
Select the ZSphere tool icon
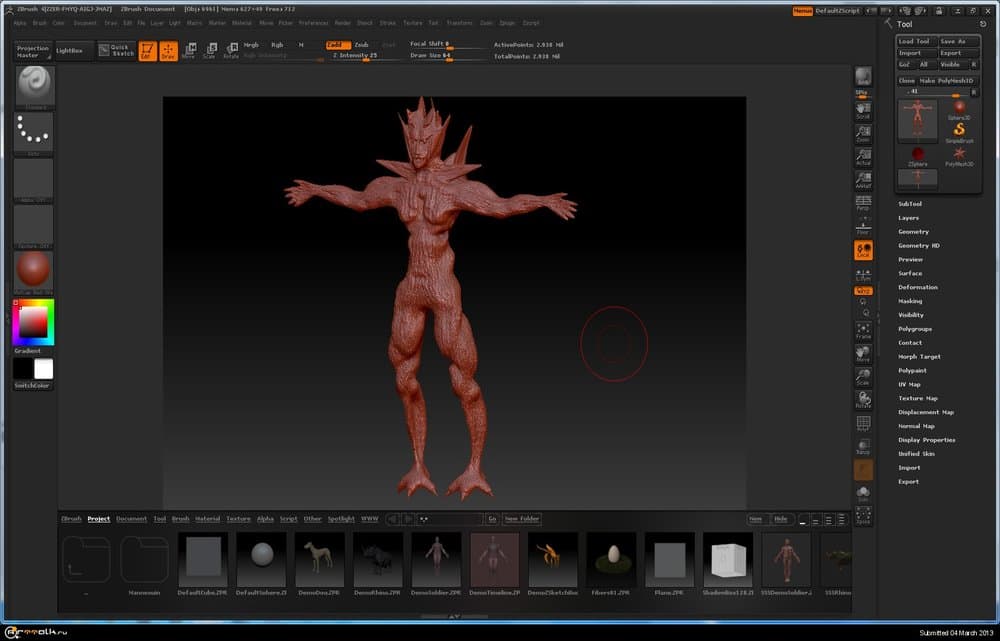917,153
